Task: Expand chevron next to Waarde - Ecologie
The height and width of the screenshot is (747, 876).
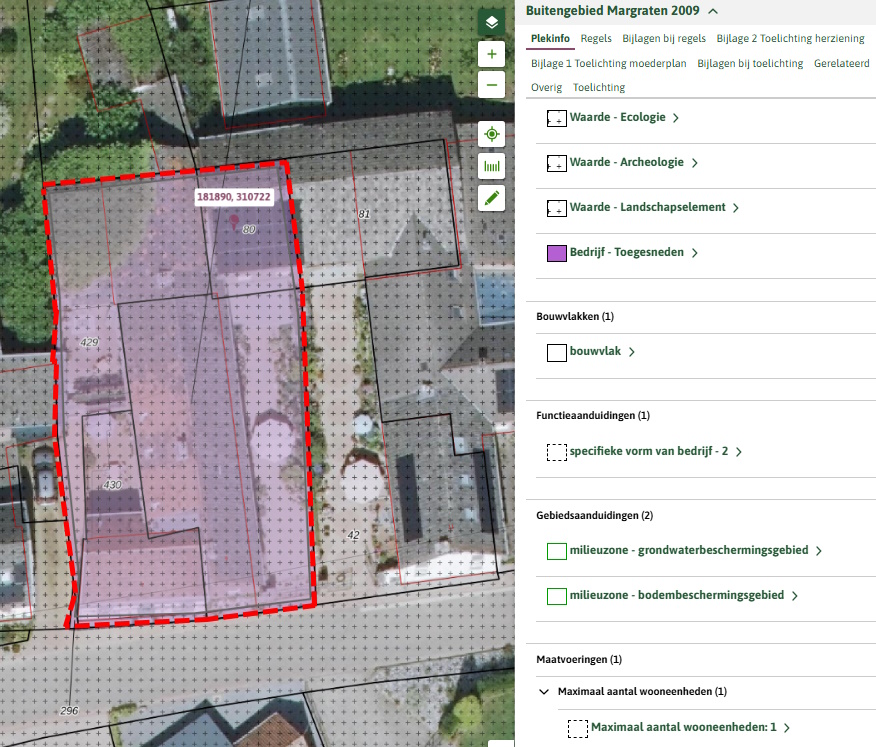Action: [676, 118]
